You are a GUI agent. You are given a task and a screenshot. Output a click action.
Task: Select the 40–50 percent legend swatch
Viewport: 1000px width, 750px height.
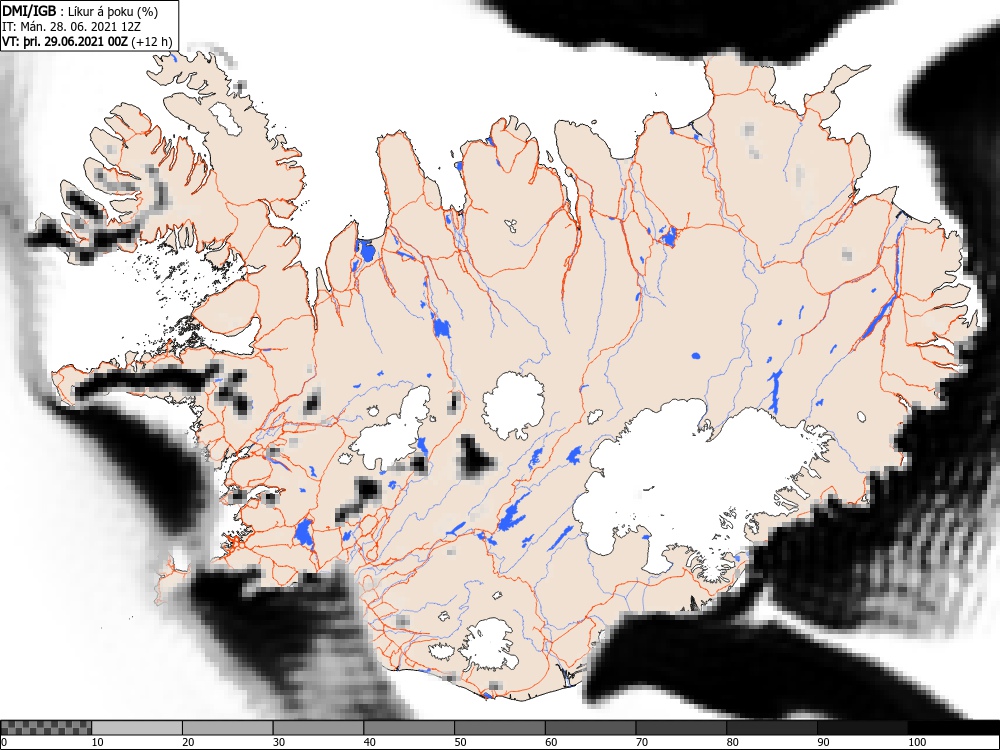[x=409, y=728]
